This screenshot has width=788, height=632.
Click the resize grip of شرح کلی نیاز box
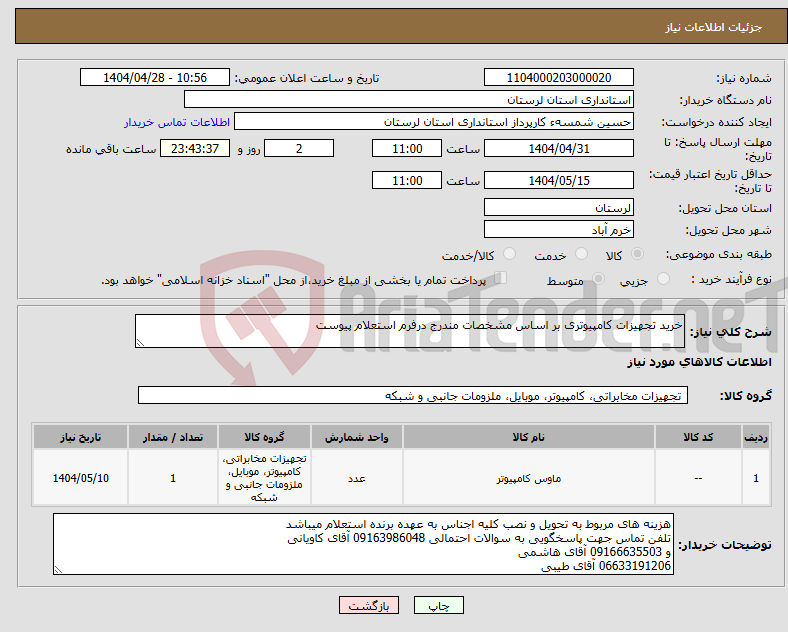[140, 343]
